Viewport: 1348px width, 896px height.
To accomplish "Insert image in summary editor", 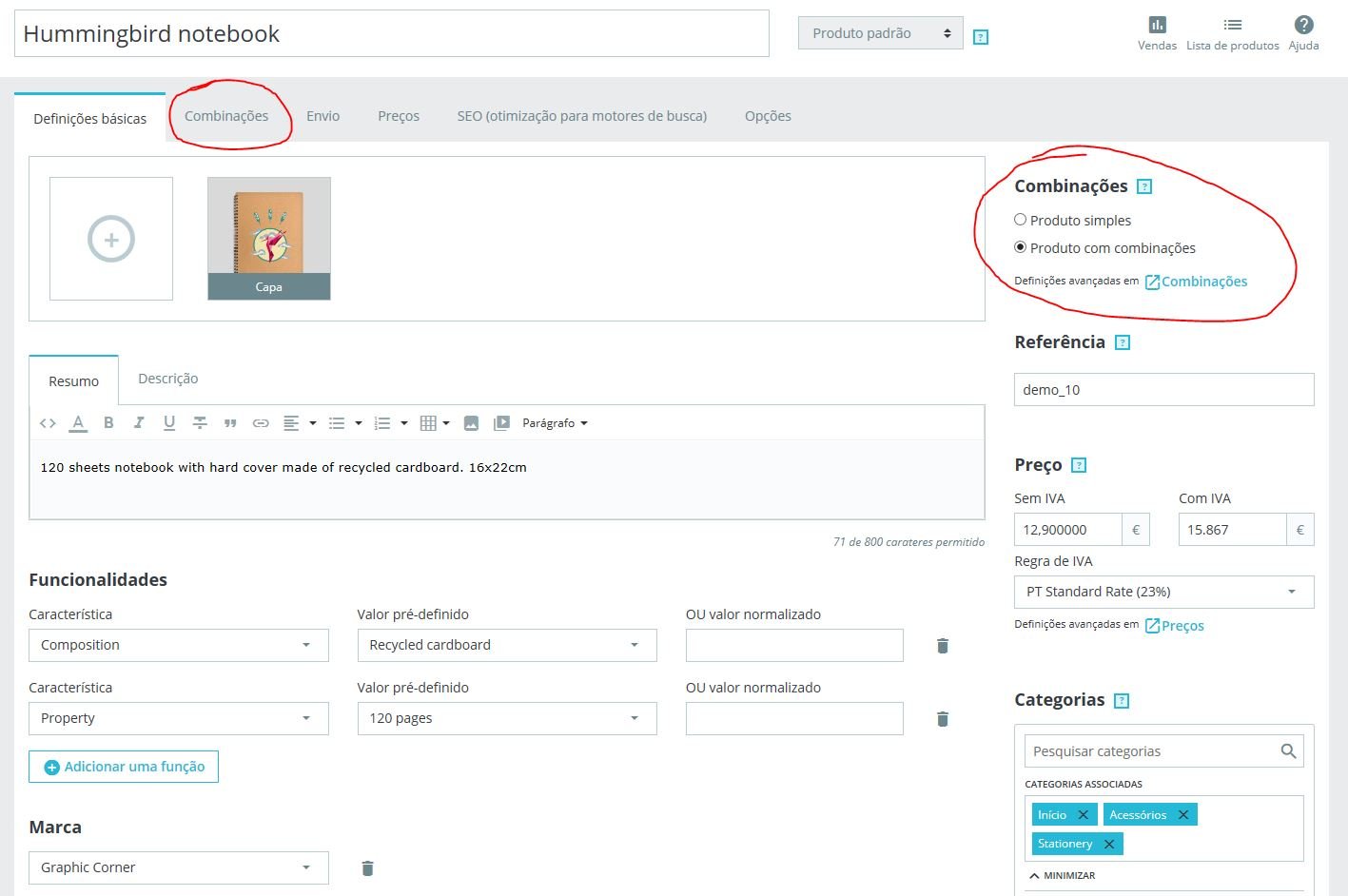I will point(471,423).
